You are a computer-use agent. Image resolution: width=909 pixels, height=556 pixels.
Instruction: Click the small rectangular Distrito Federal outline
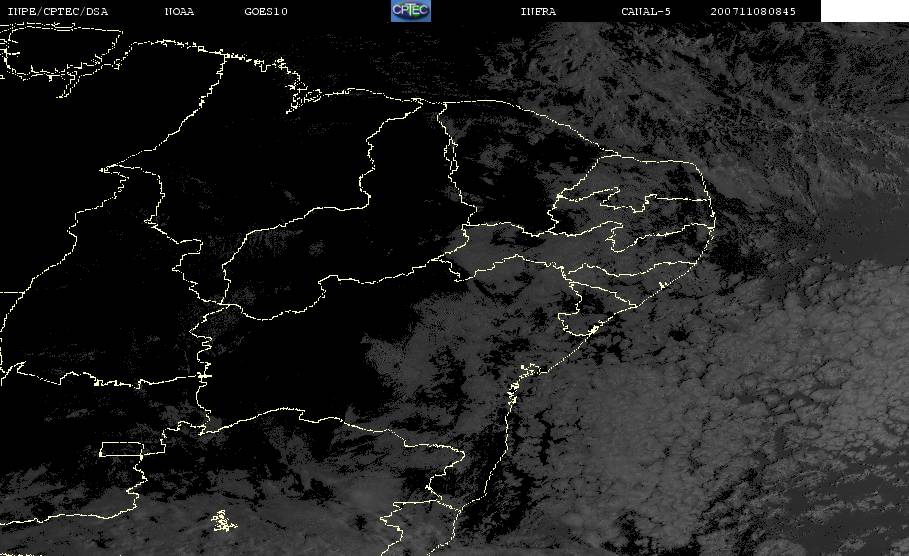pos(122,448)
